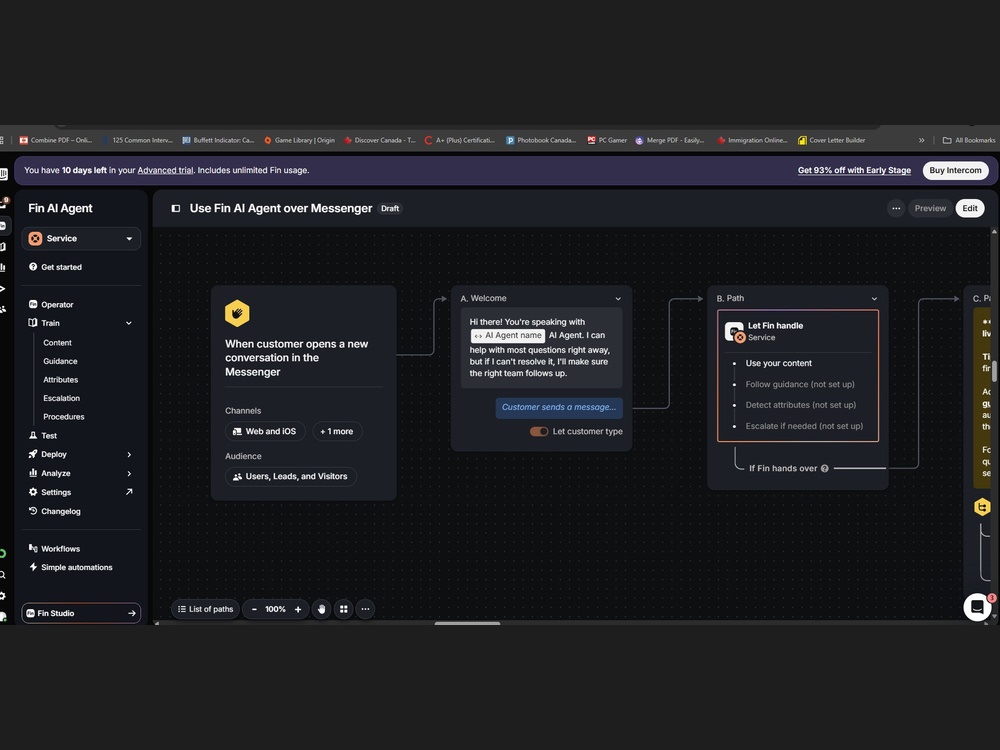This screenshot has width=1000, height=750.
Task: Zoom out with the minus button
Action: coord(254,609)
